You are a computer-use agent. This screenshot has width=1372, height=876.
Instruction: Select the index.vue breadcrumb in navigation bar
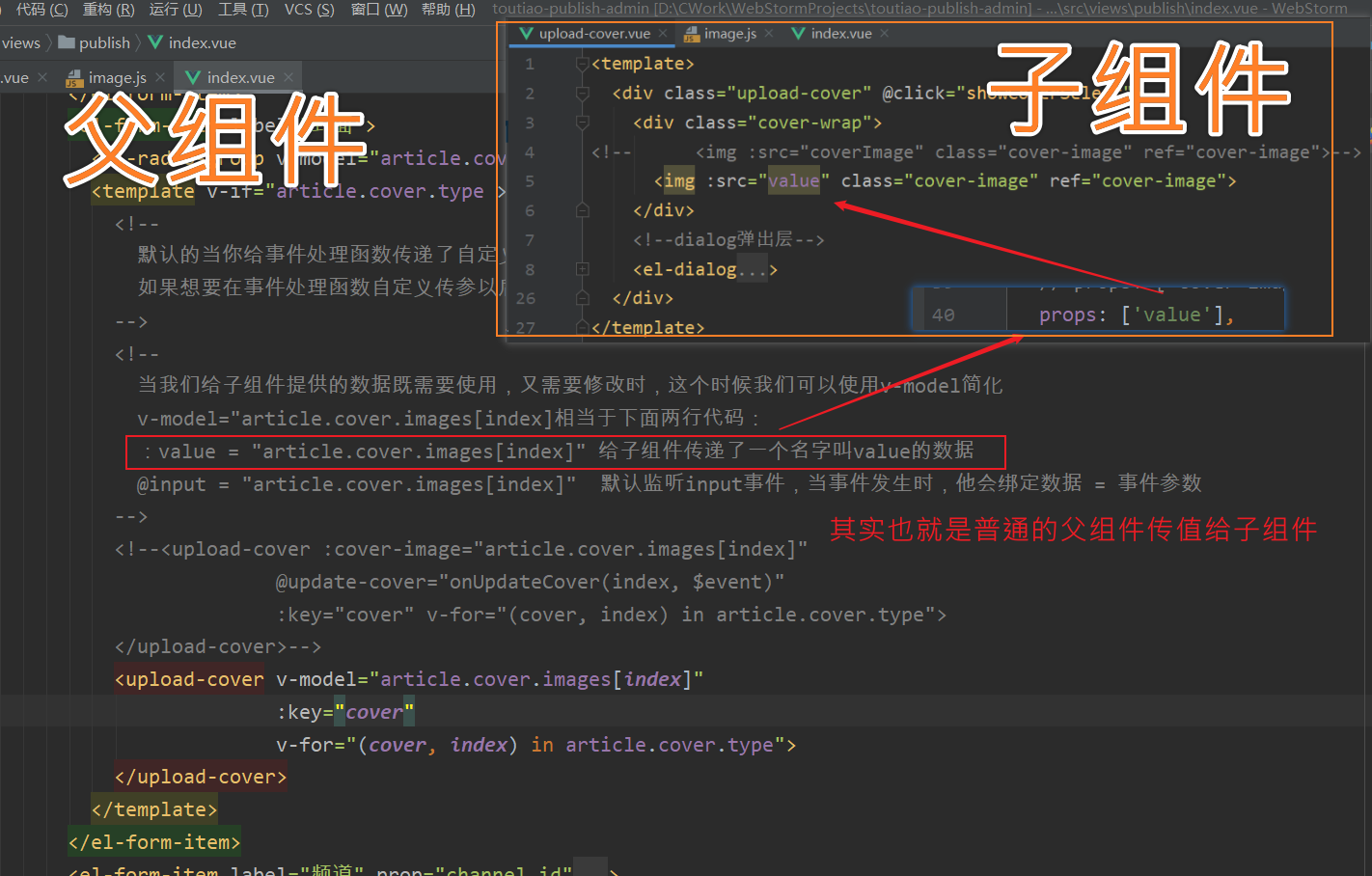click(192, 42)
